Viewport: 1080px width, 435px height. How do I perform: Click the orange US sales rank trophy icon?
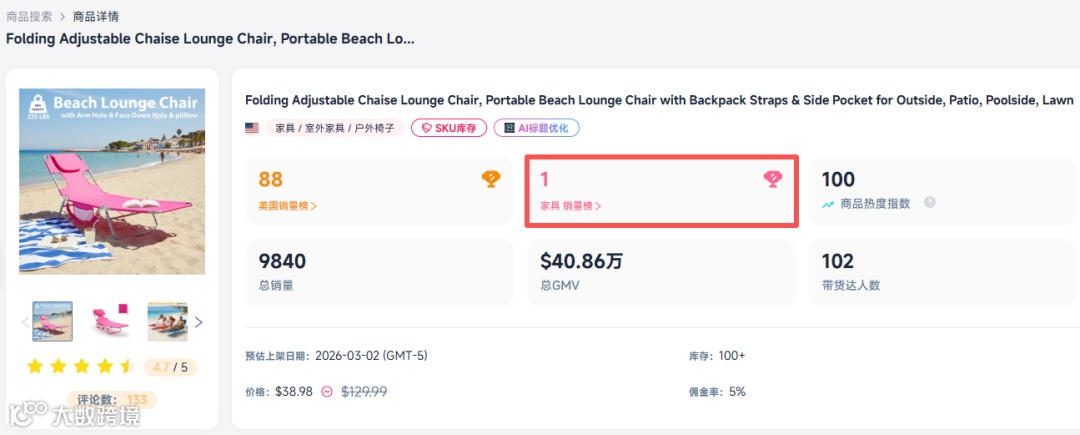[491, 179]
